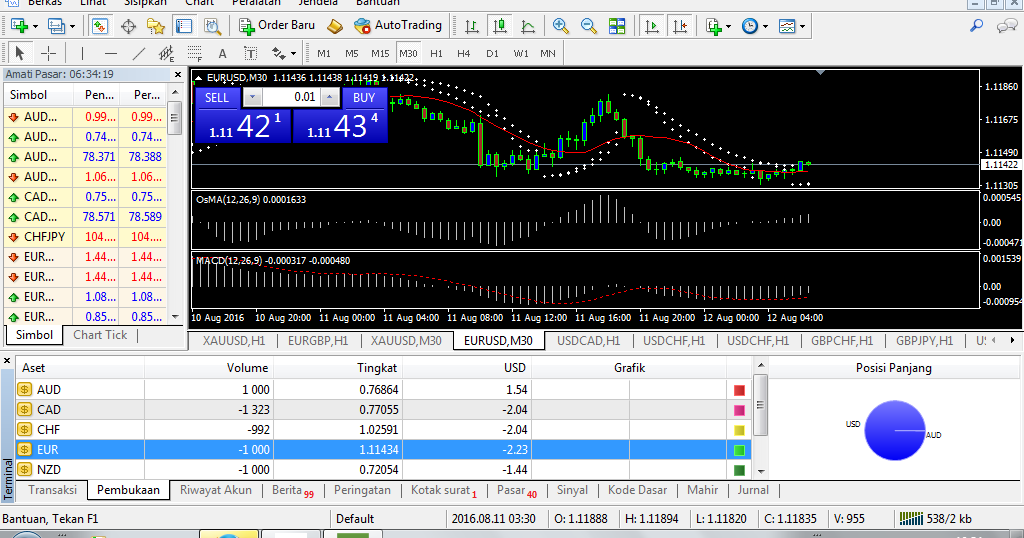This screenshot has width=1024, height=538.
Task: Click the indicators list plus icon
Action: 713,26
